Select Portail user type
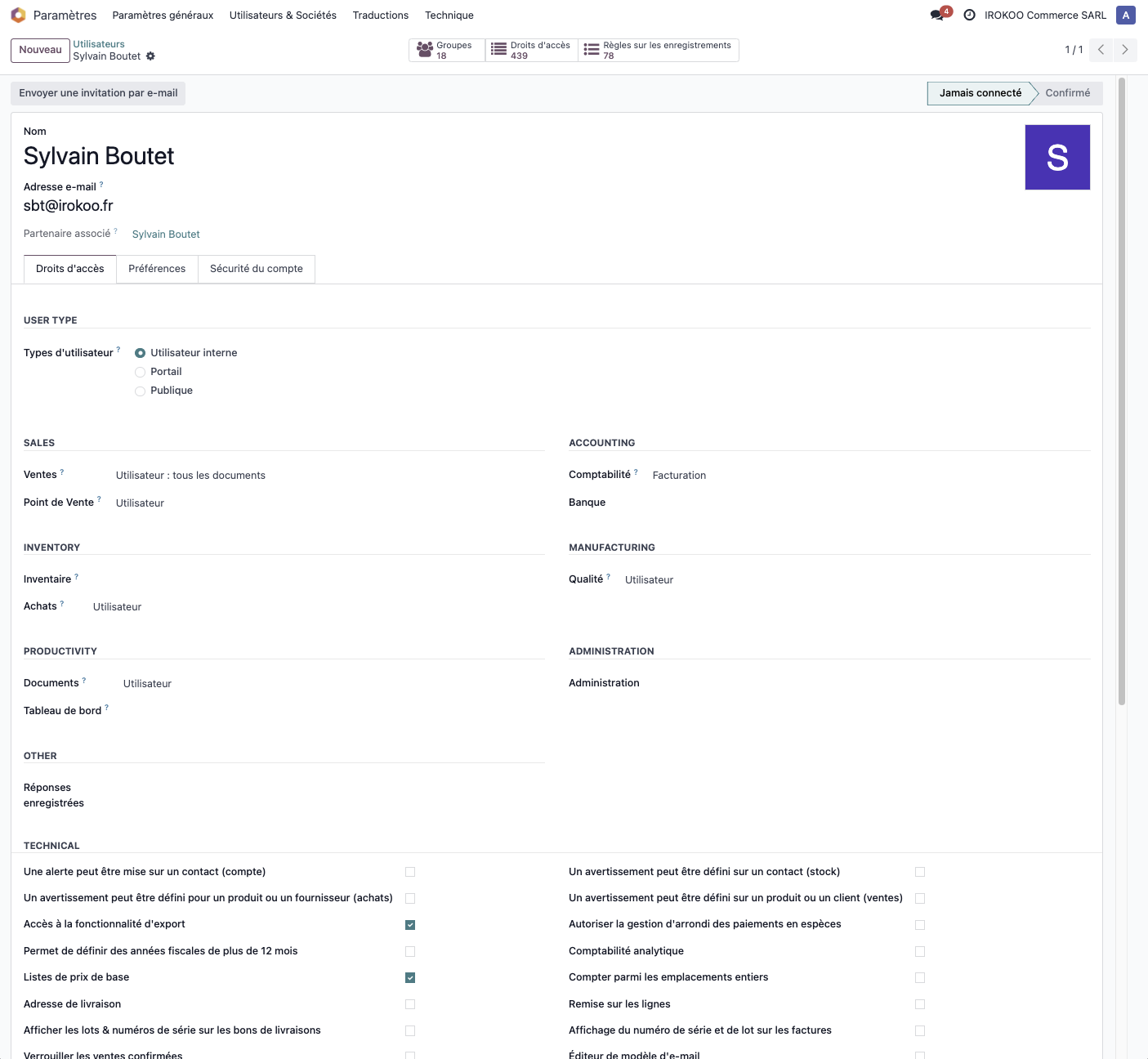 (x=141, y=372)
